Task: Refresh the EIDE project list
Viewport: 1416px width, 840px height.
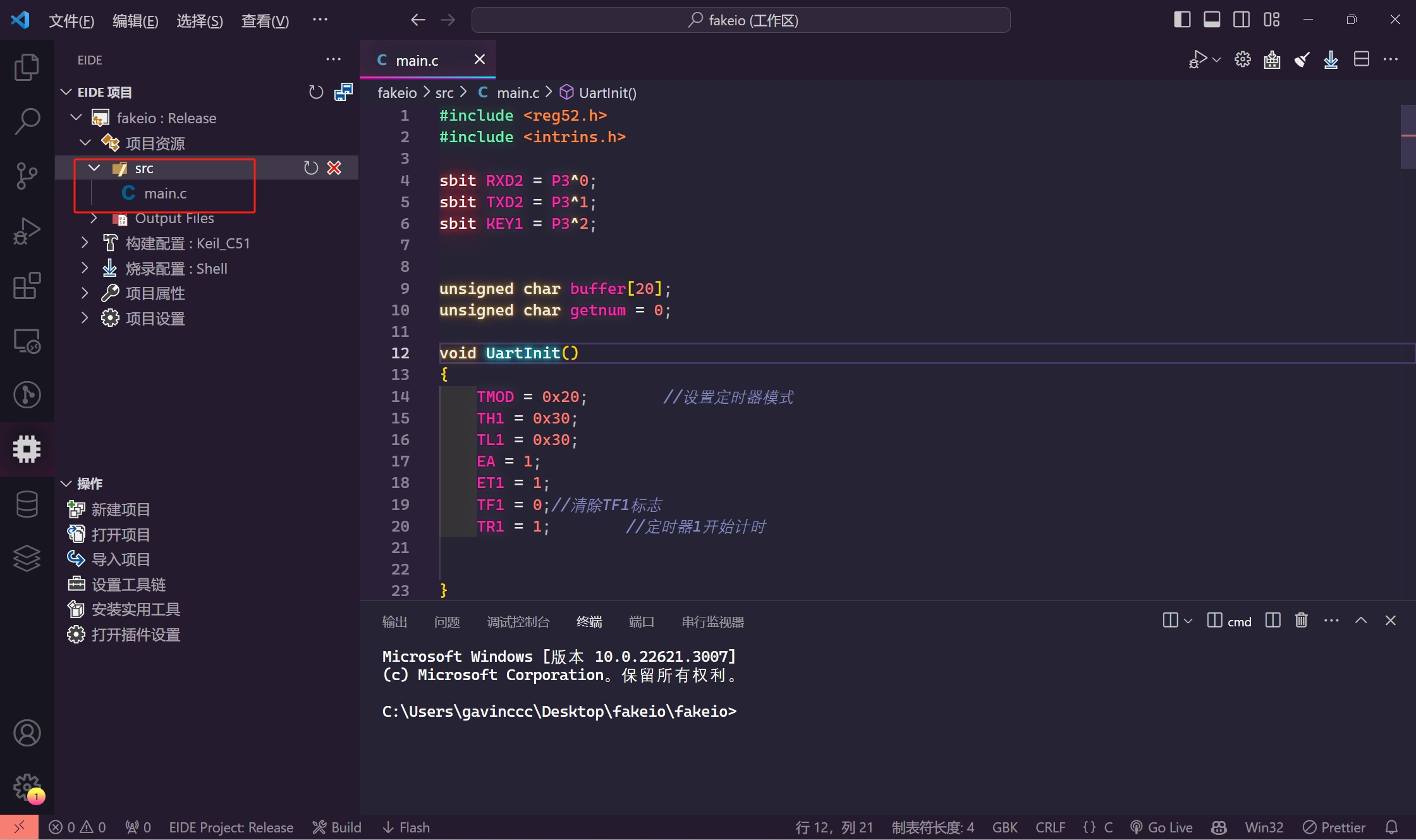Action: [315, 92]
